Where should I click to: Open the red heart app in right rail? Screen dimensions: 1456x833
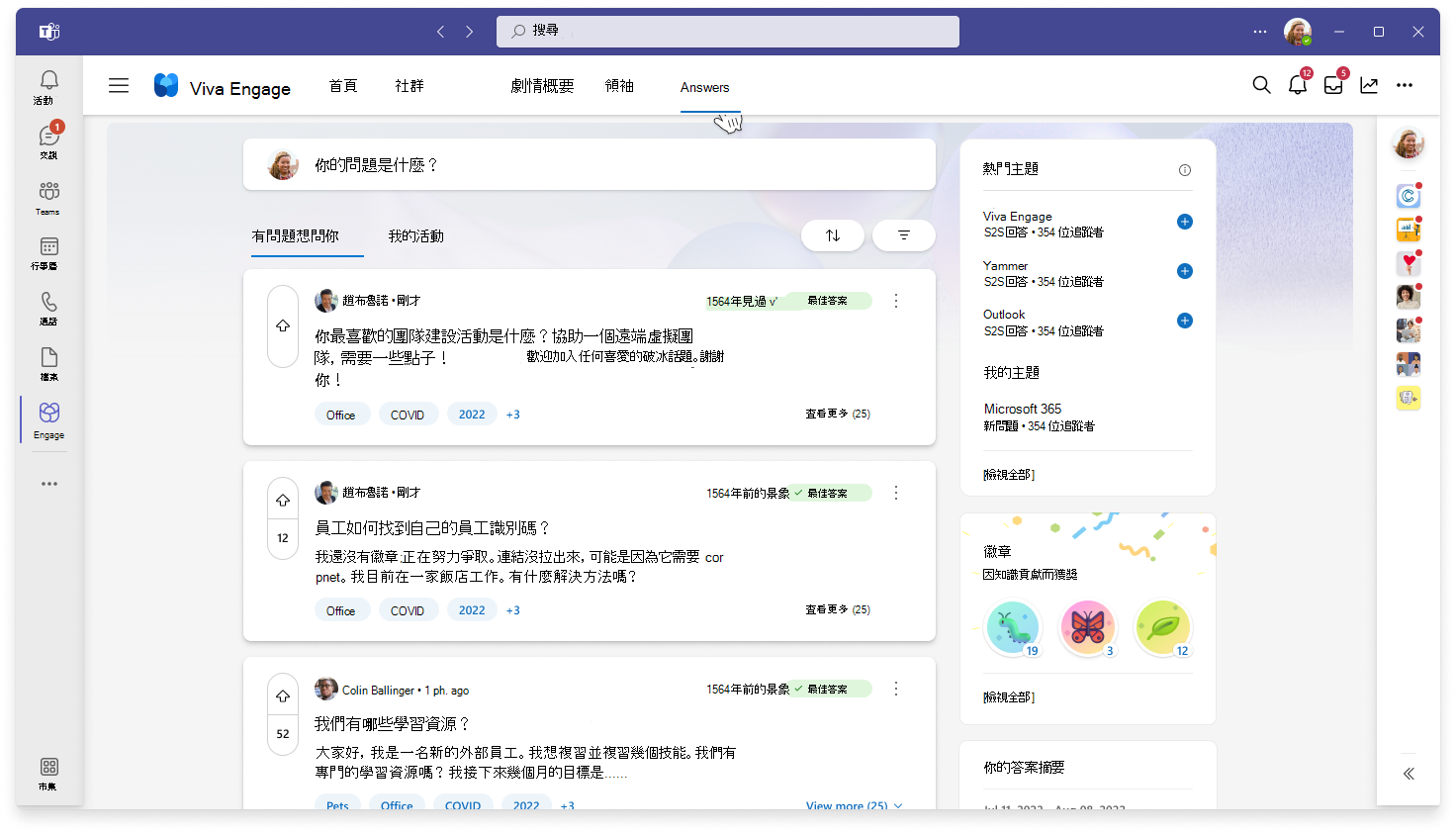point(1409,263)
